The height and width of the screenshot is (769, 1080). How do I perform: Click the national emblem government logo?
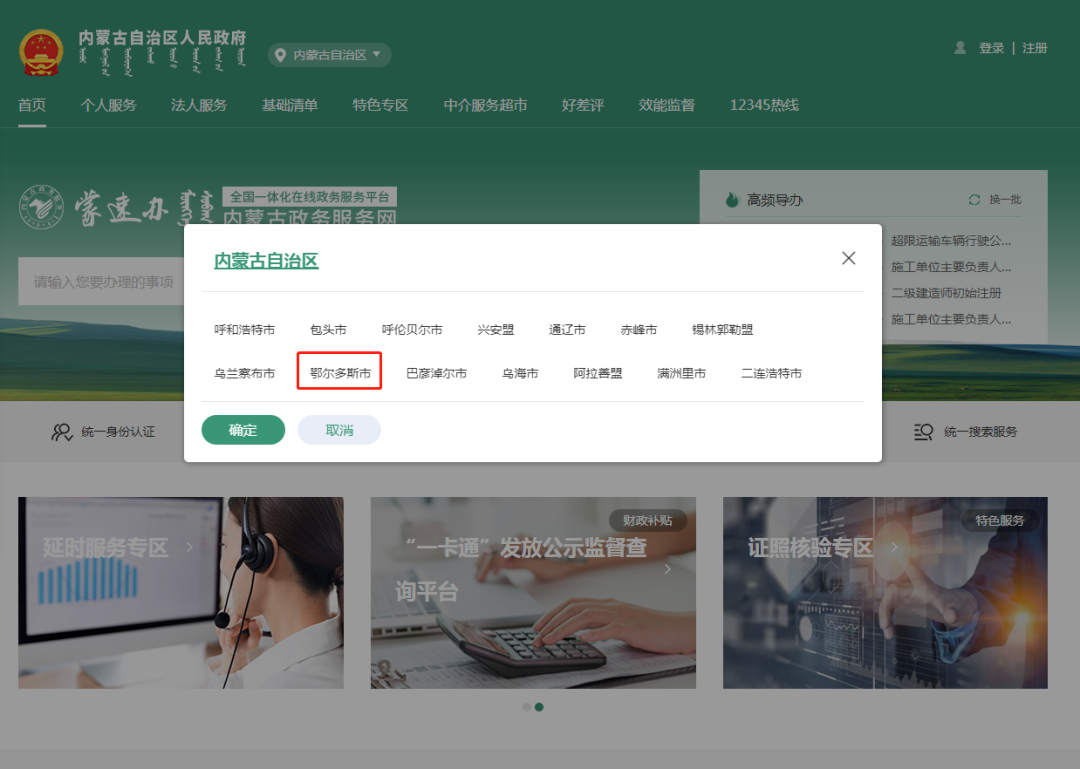[x=40, y=51]
